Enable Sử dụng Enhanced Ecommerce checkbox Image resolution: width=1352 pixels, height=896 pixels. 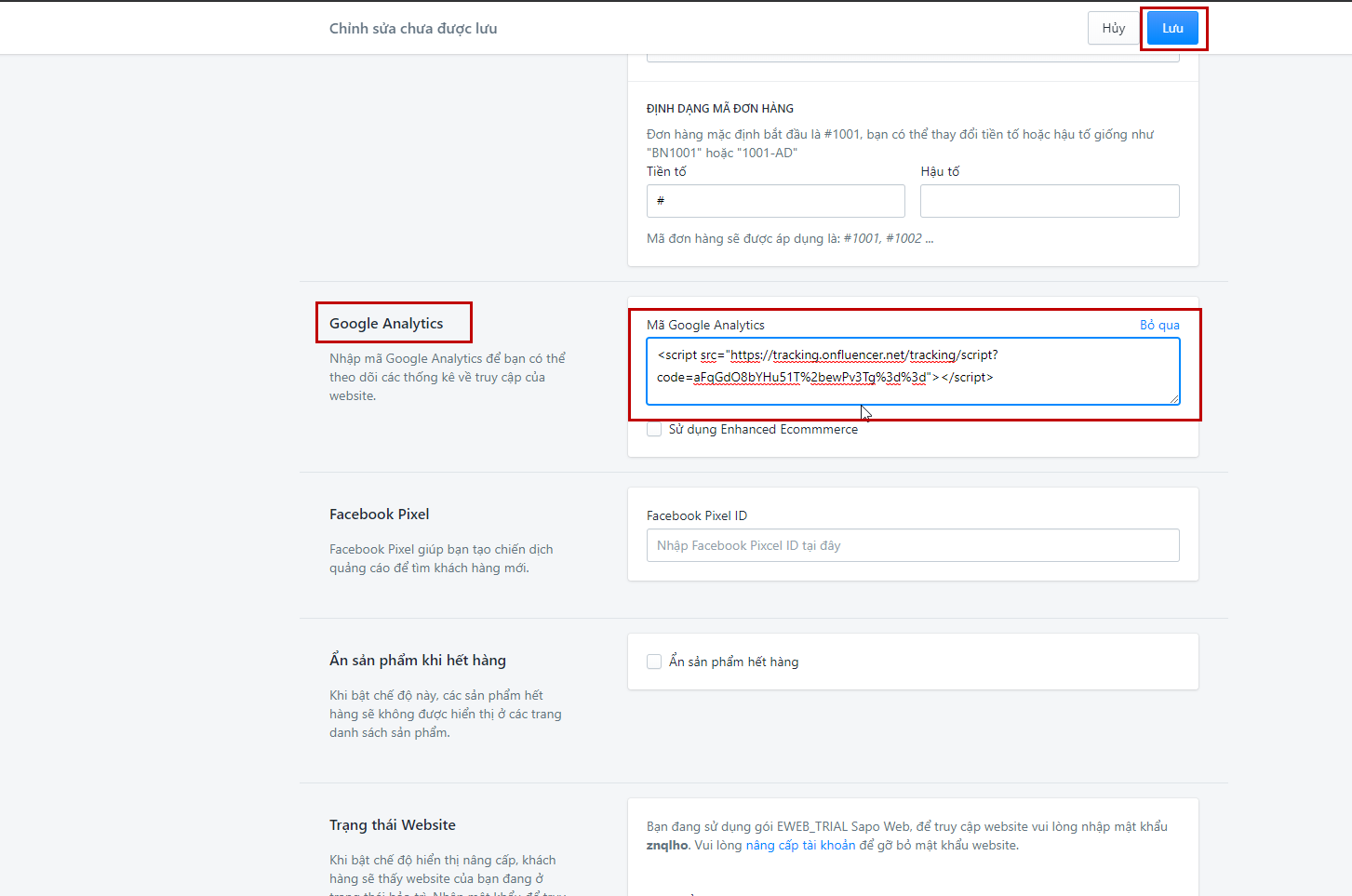pos(654,429)
